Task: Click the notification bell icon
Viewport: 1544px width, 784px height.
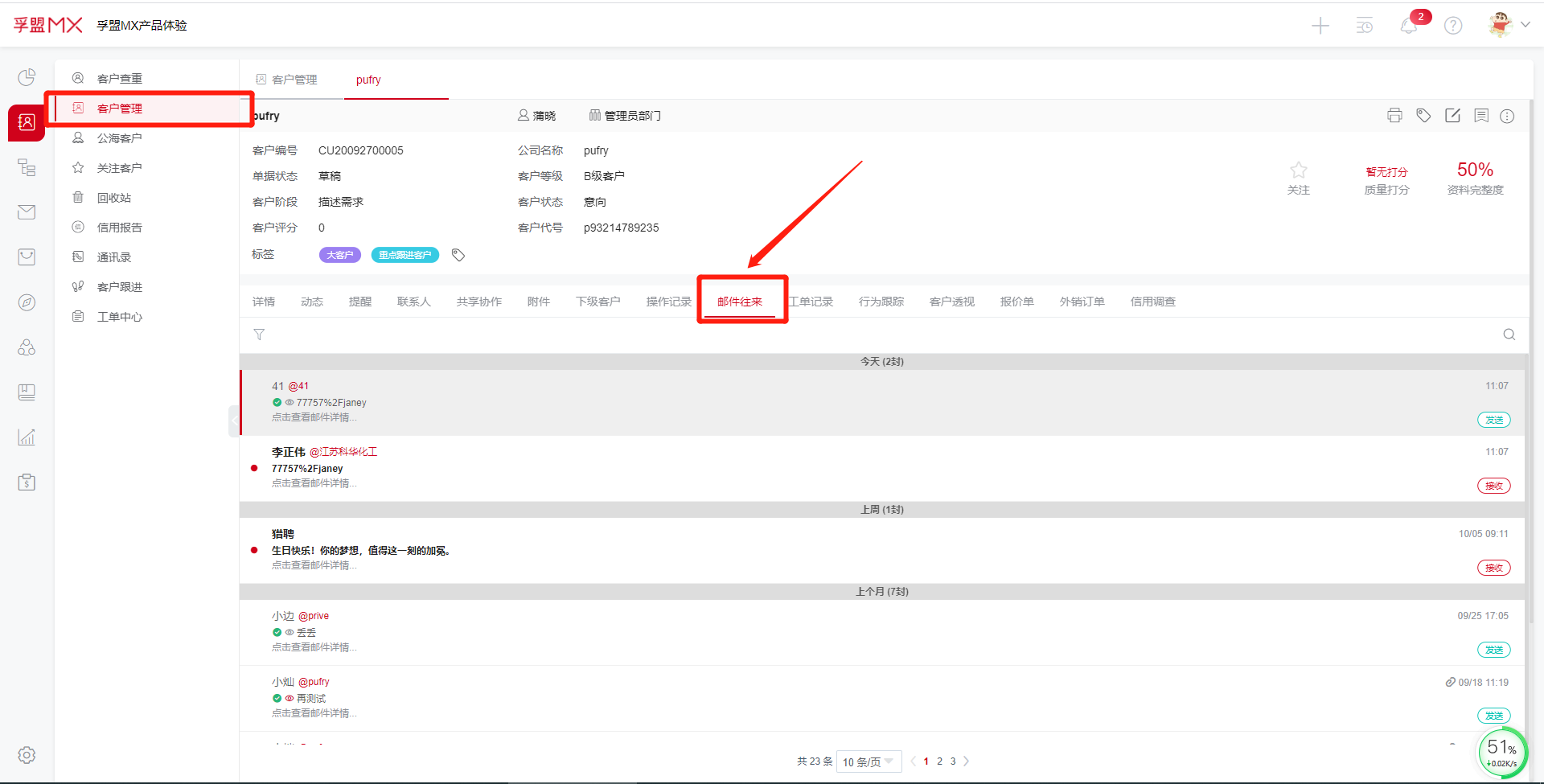Action: coord(1408,26)
